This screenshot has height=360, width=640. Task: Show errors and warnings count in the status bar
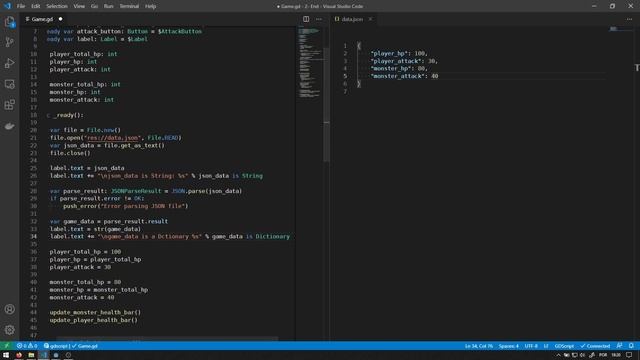point(27,346)
